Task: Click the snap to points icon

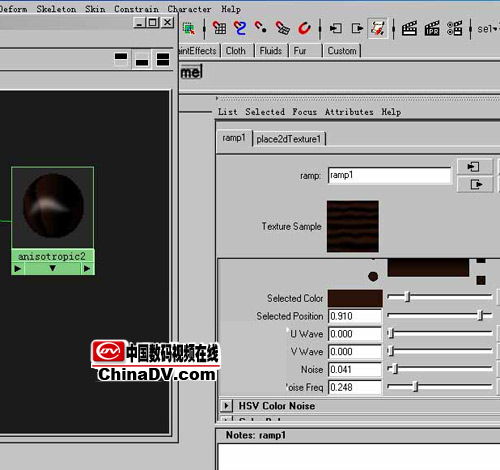Action: click(x=261, y=28)
